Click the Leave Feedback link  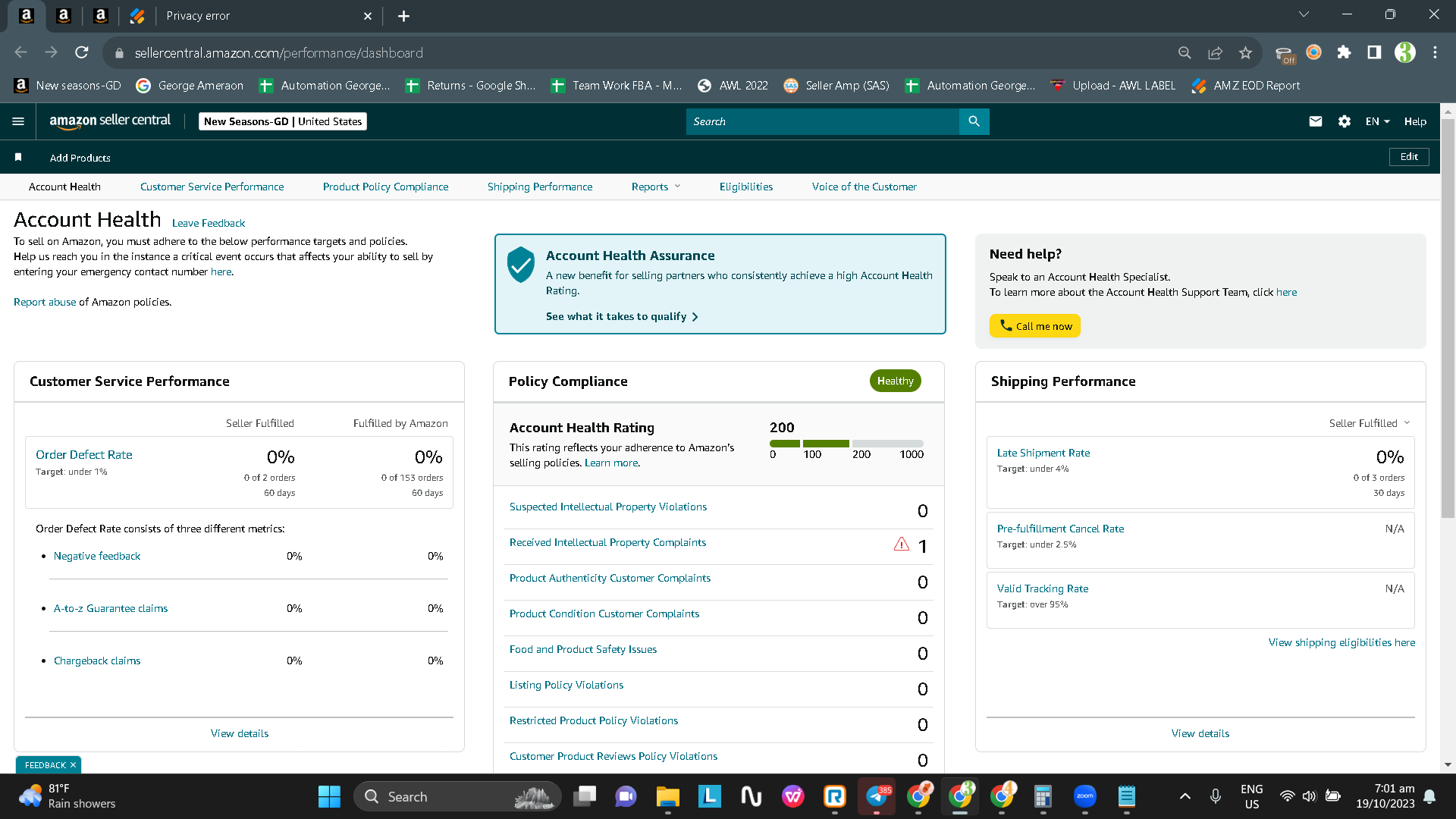209,223
